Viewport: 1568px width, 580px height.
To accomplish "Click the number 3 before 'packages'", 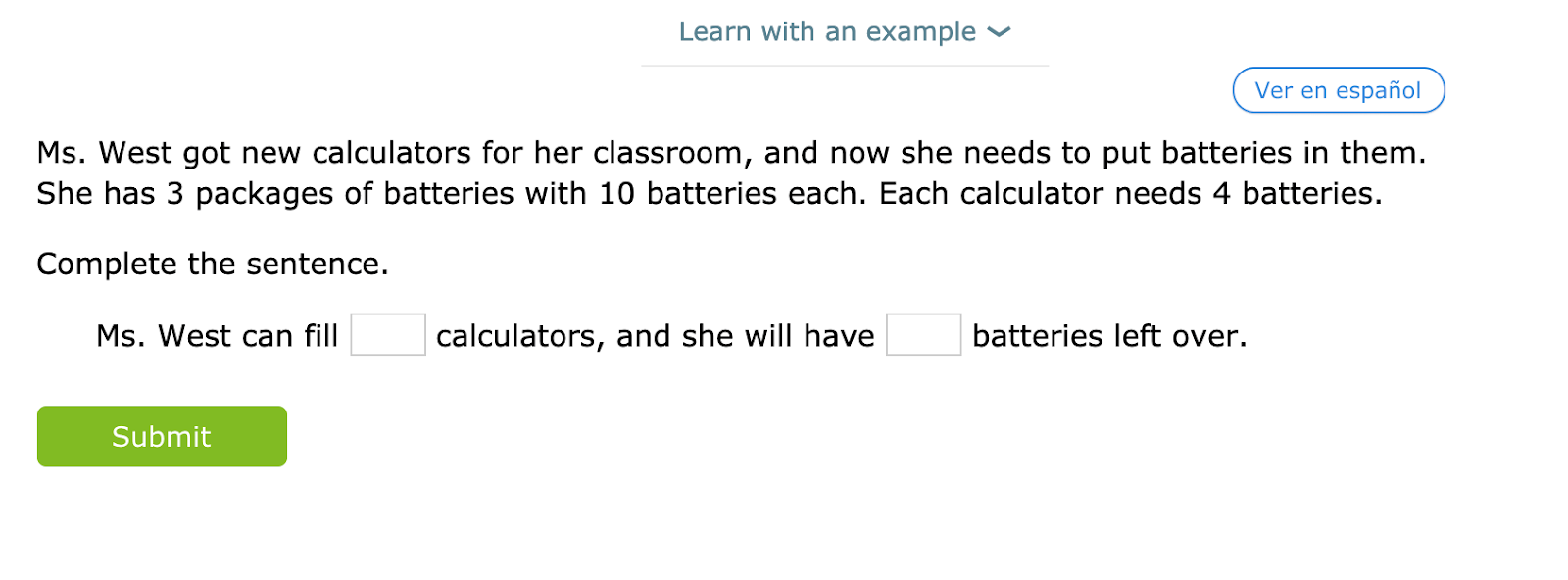I will pos(174,194).
